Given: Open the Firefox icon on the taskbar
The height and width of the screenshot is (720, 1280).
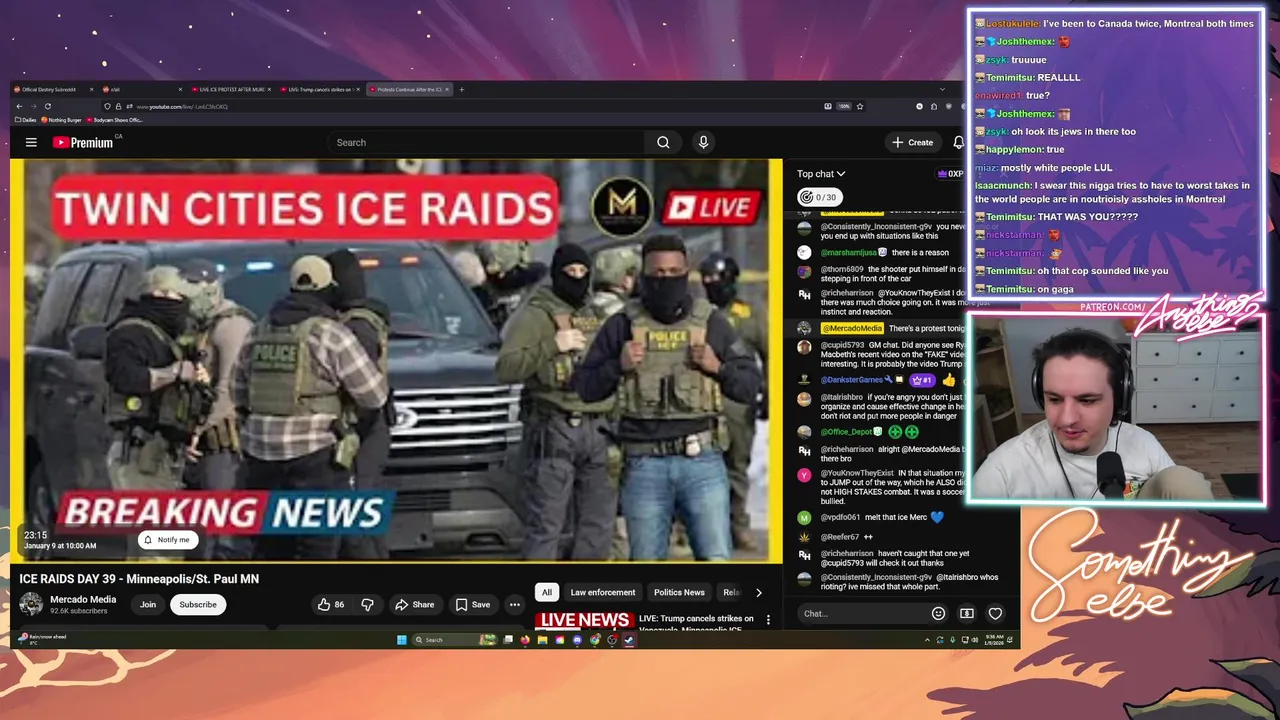Looking at the screenshot, I should pos(525,640).
